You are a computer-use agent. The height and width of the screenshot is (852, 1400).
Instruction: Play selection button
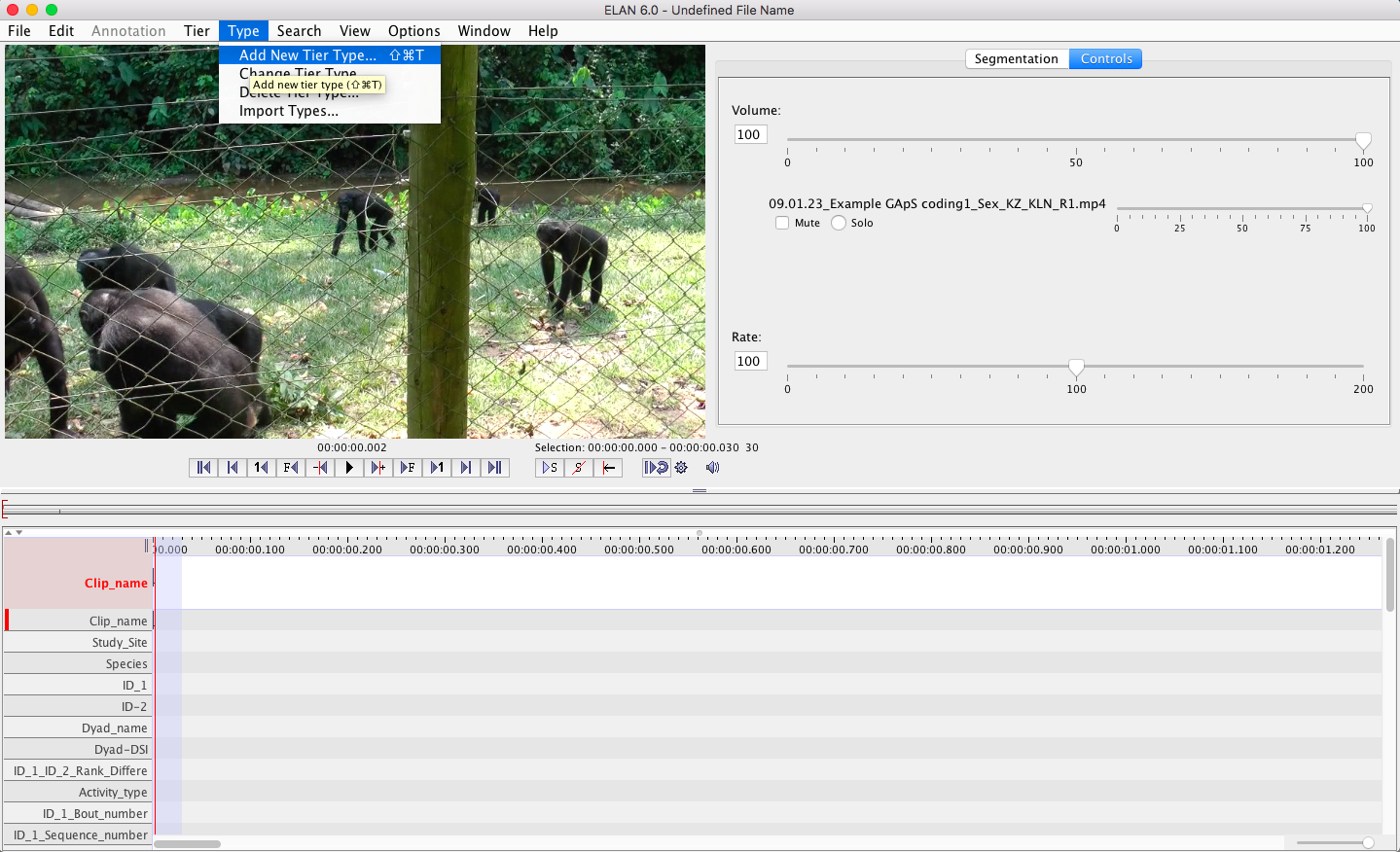[550, 468]
